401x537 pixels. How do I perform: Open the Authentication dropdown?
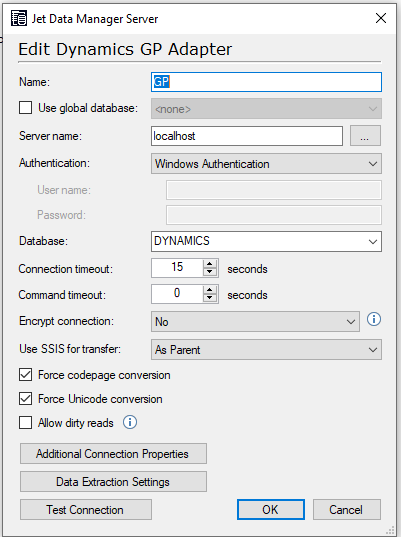click(x=266, y=164)
